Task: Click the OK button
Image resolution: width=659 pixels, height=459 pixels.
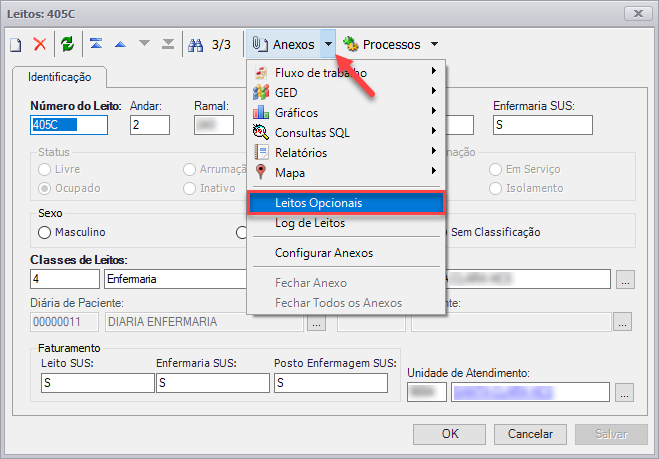Action: (449, 434)
